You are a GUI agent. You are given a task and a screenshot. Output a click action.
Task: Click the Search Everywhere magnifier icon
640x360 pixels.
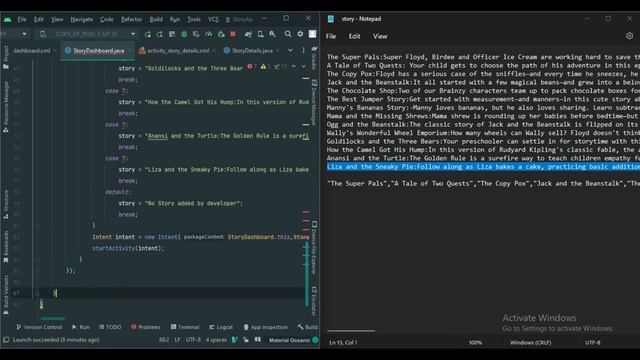288,34
